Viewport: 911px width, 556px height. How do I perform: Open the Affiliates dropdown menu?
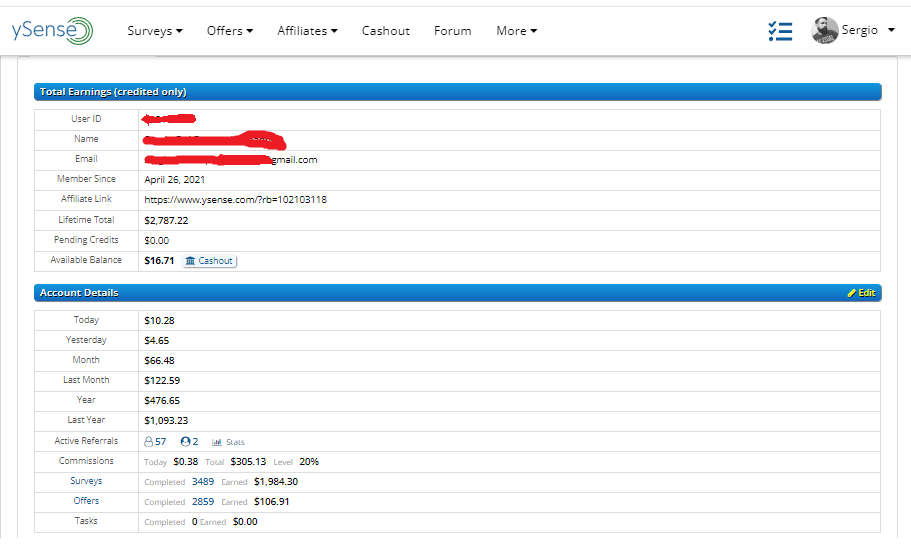[307, 31]
